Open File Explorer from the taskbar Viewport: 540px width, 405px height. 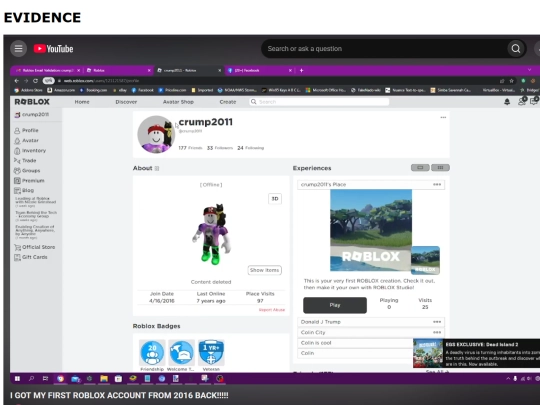(104, 379)
